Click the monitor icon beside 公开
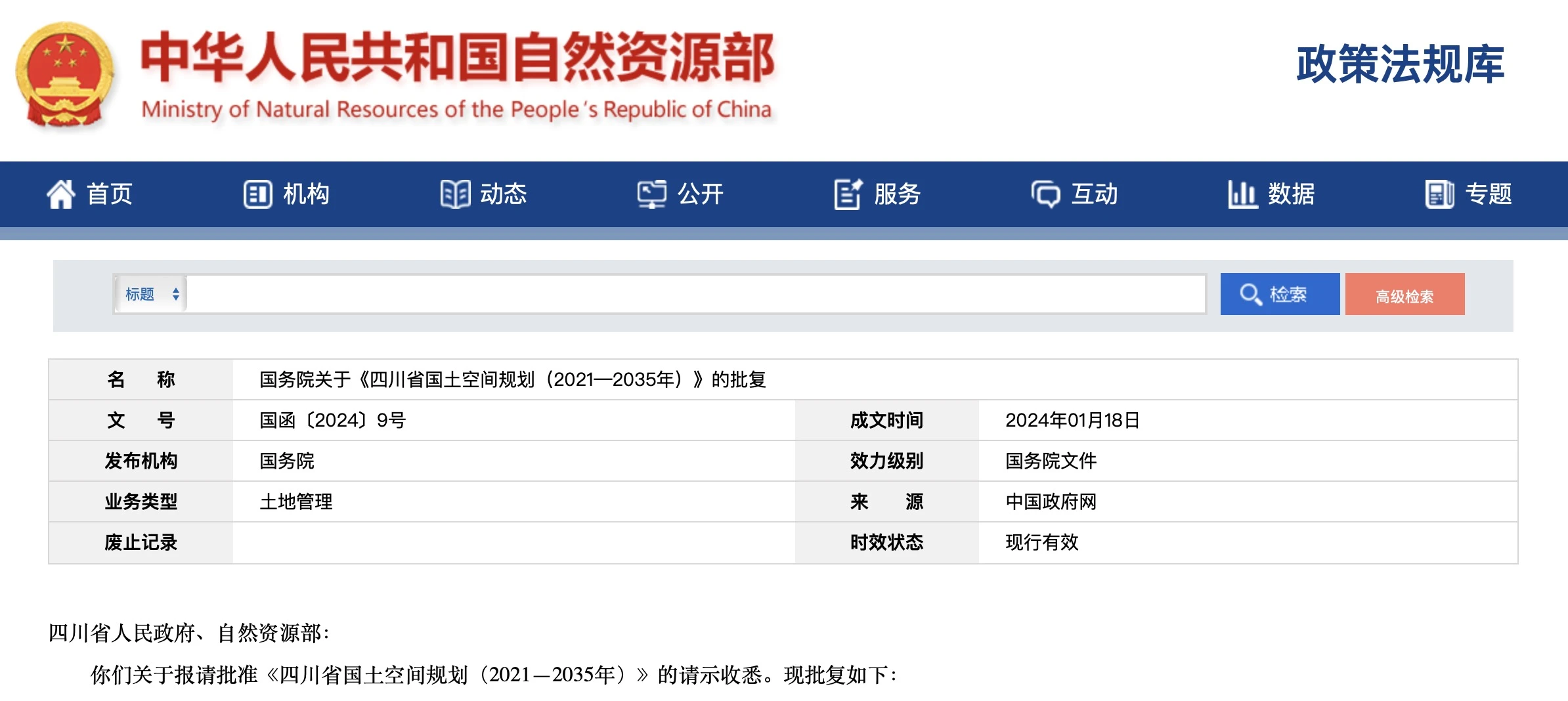The width and height of the screenshot is (1568, 701). (x=651, y=194)
